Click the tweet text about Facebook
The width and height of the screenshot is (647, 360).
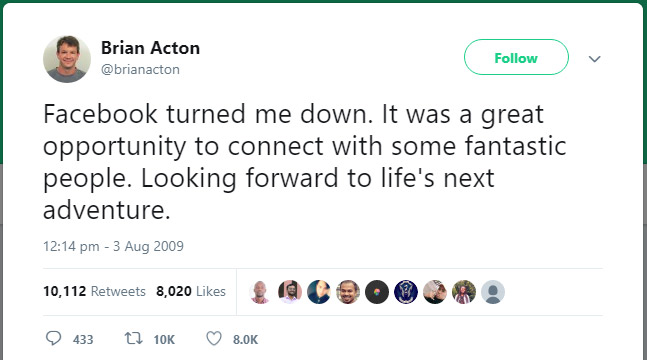(305, 162)
